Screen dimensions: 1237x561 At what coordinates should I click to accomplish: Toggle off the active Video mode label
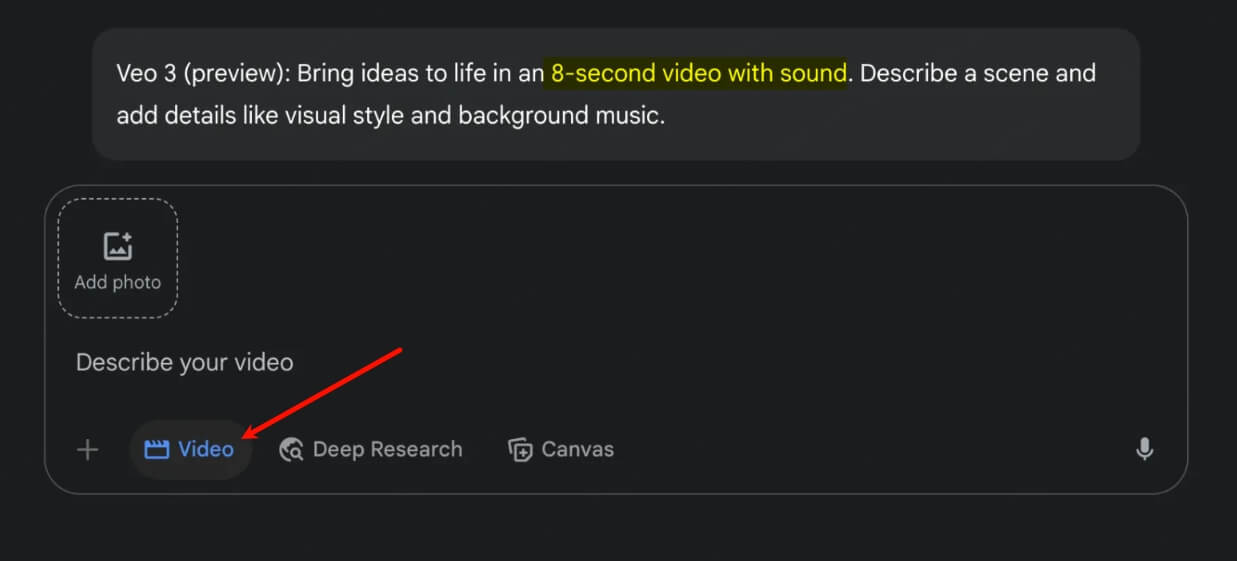(206, 450)
